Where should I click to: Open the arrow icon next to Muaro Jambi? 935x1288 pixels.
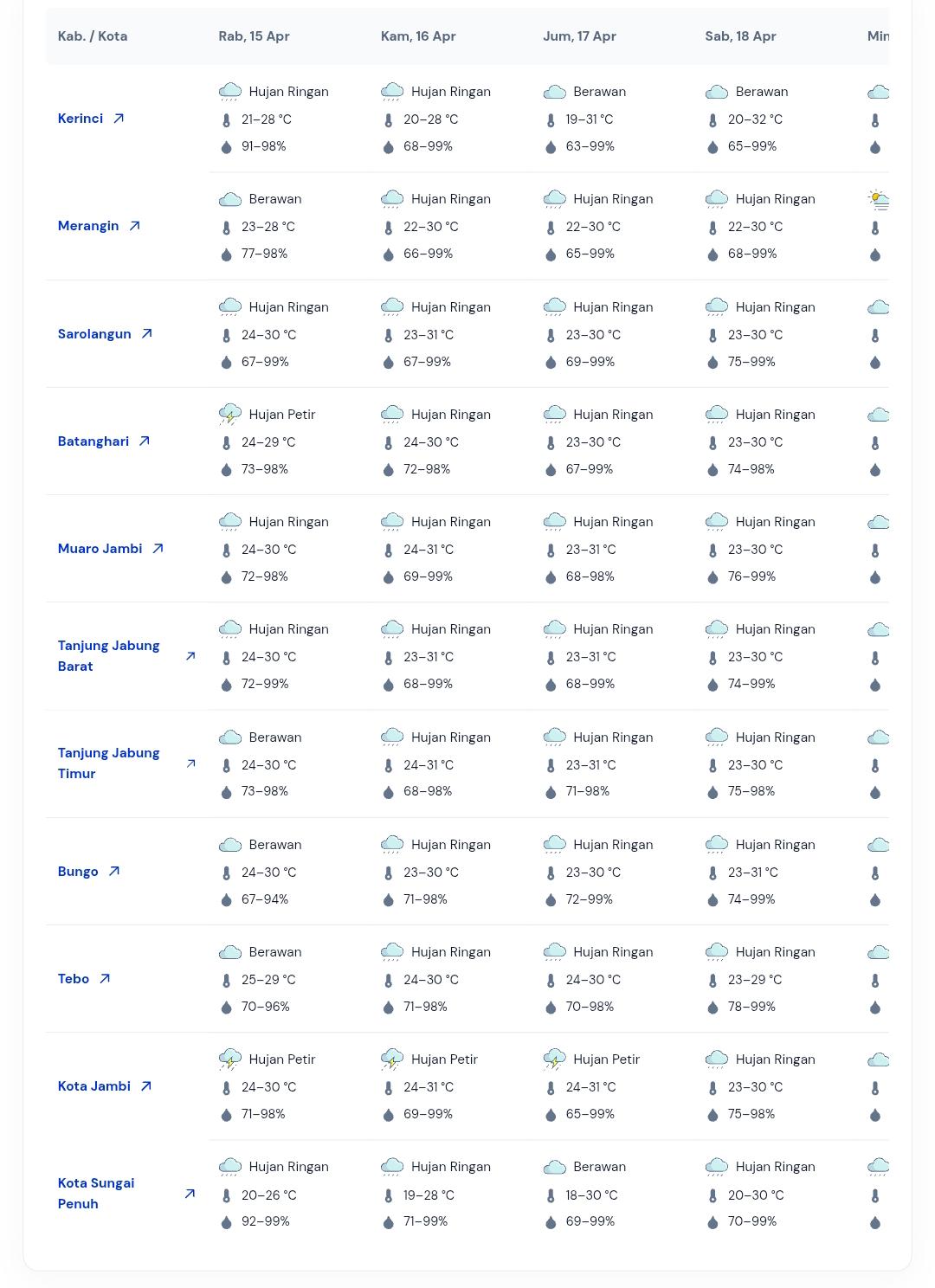click(x=158, y=549)
